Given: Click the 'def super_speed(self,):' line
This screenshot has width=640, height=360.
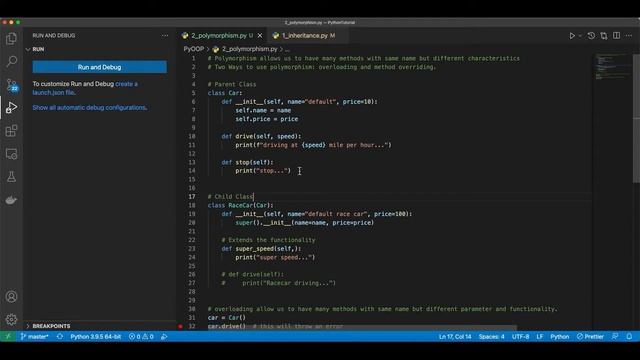Looking at the screenshot, I should (x=261, y=249).
